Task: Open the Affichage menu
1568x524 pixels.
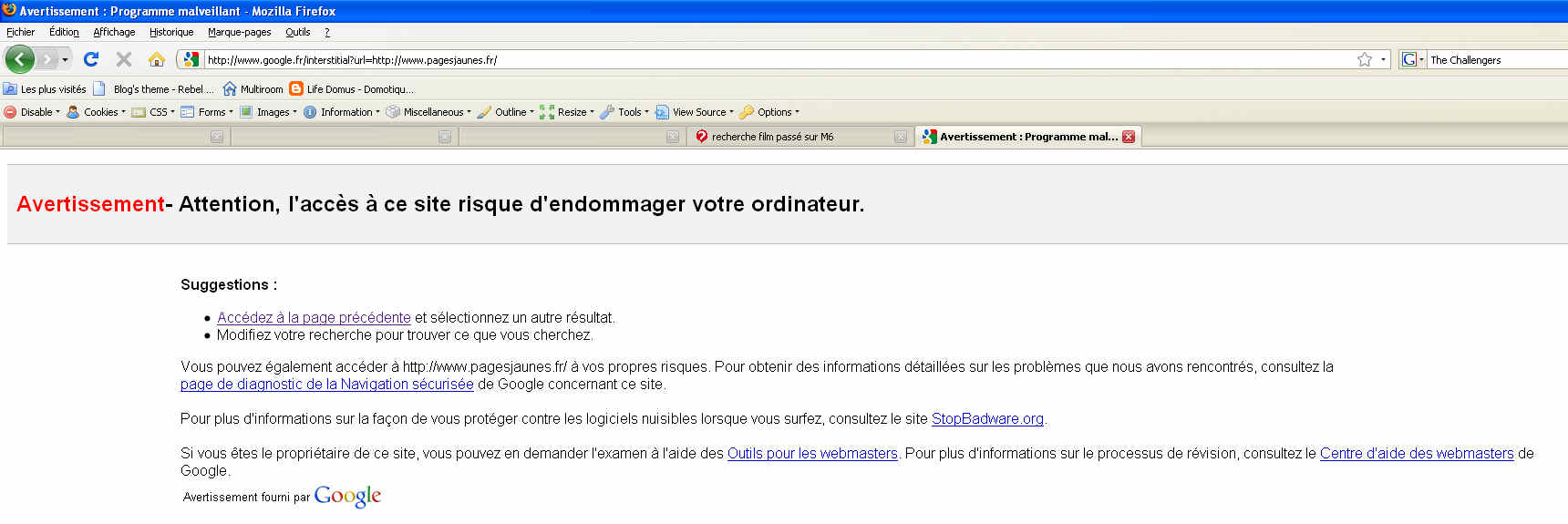Action: [114, 32]
